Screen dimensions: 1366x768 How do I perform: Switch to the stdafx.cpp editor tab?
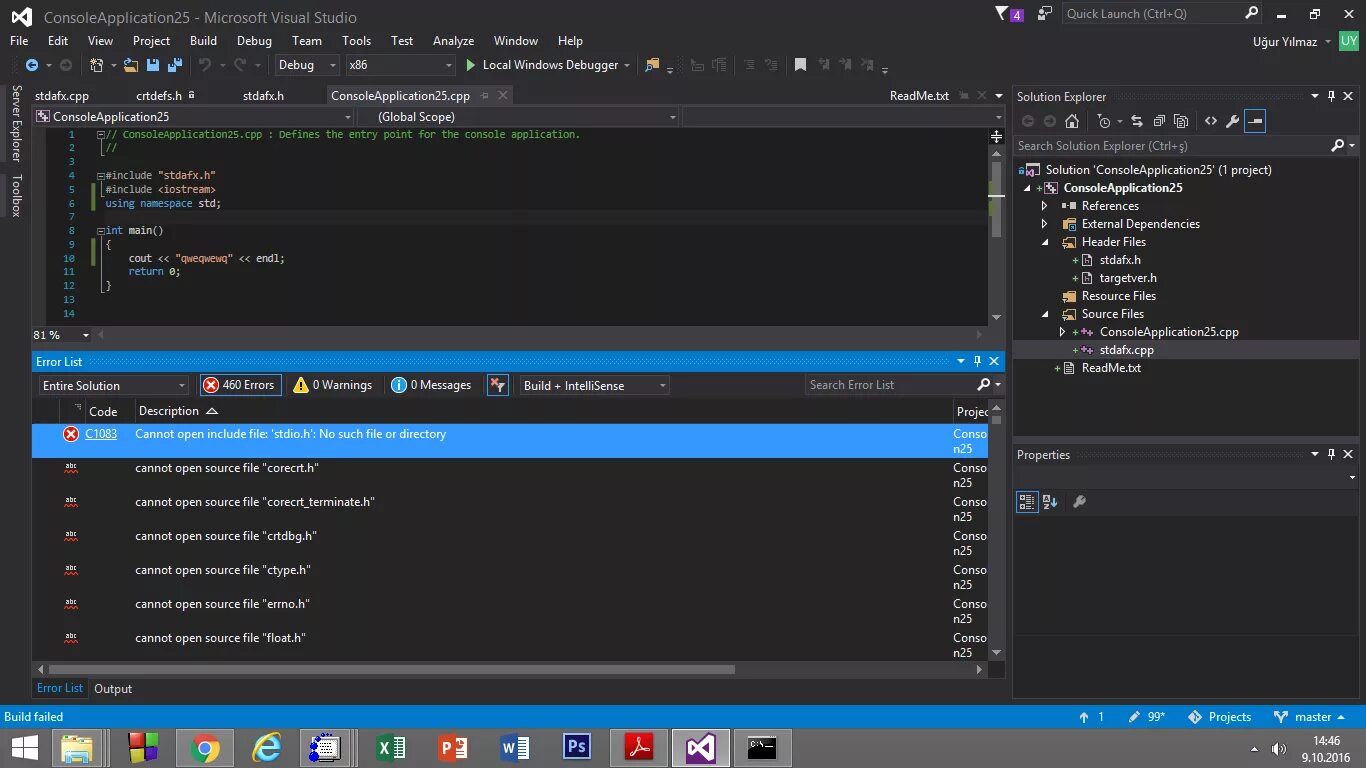tap(62, 96)
